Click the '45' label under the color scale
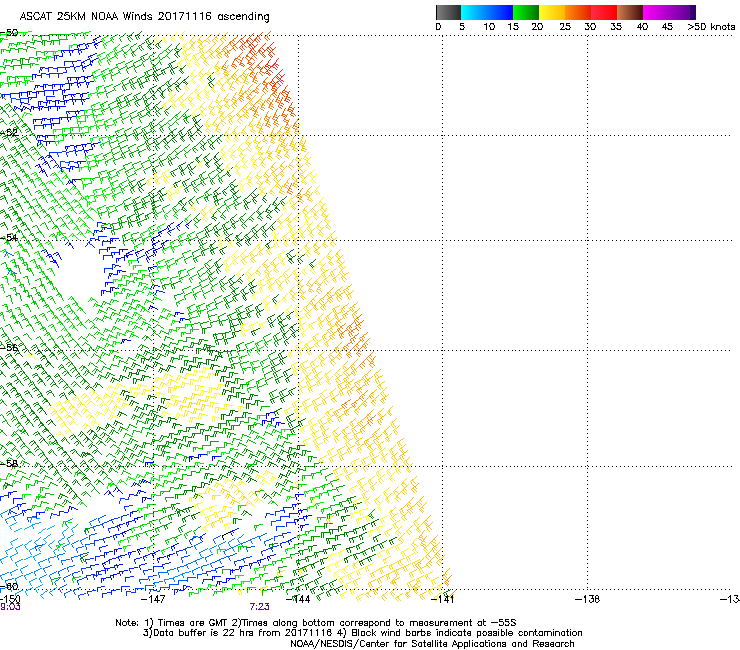The image size is (740, 650). (x=667, y=27)
